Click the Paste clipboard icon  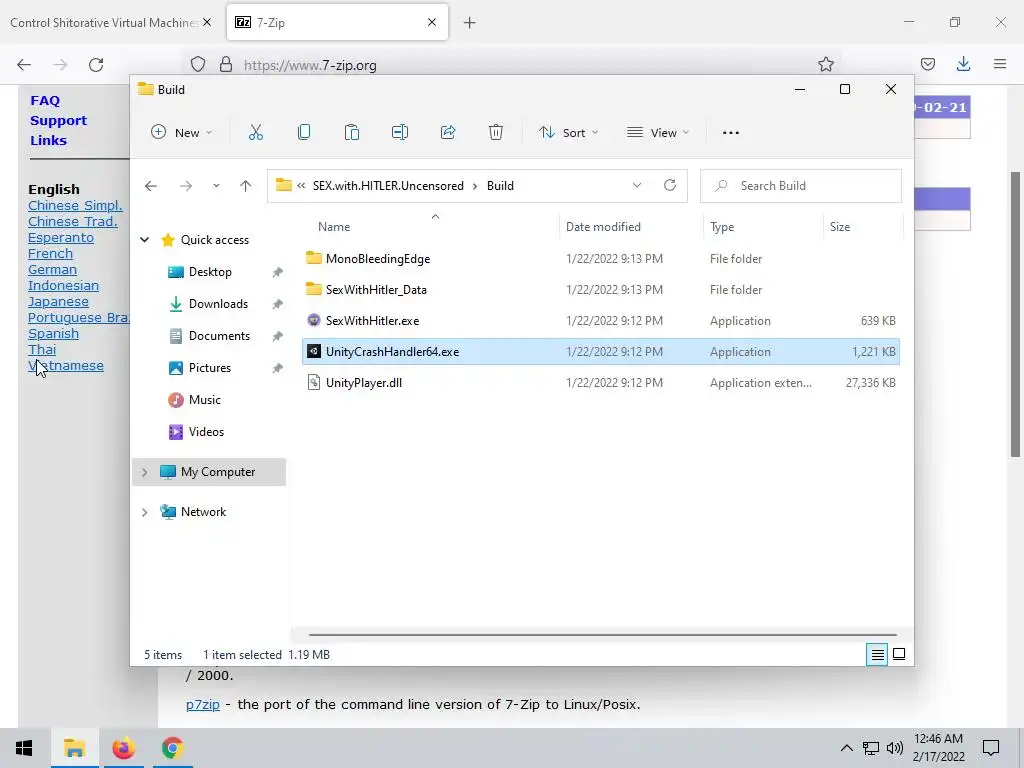[x=352, y=133]
